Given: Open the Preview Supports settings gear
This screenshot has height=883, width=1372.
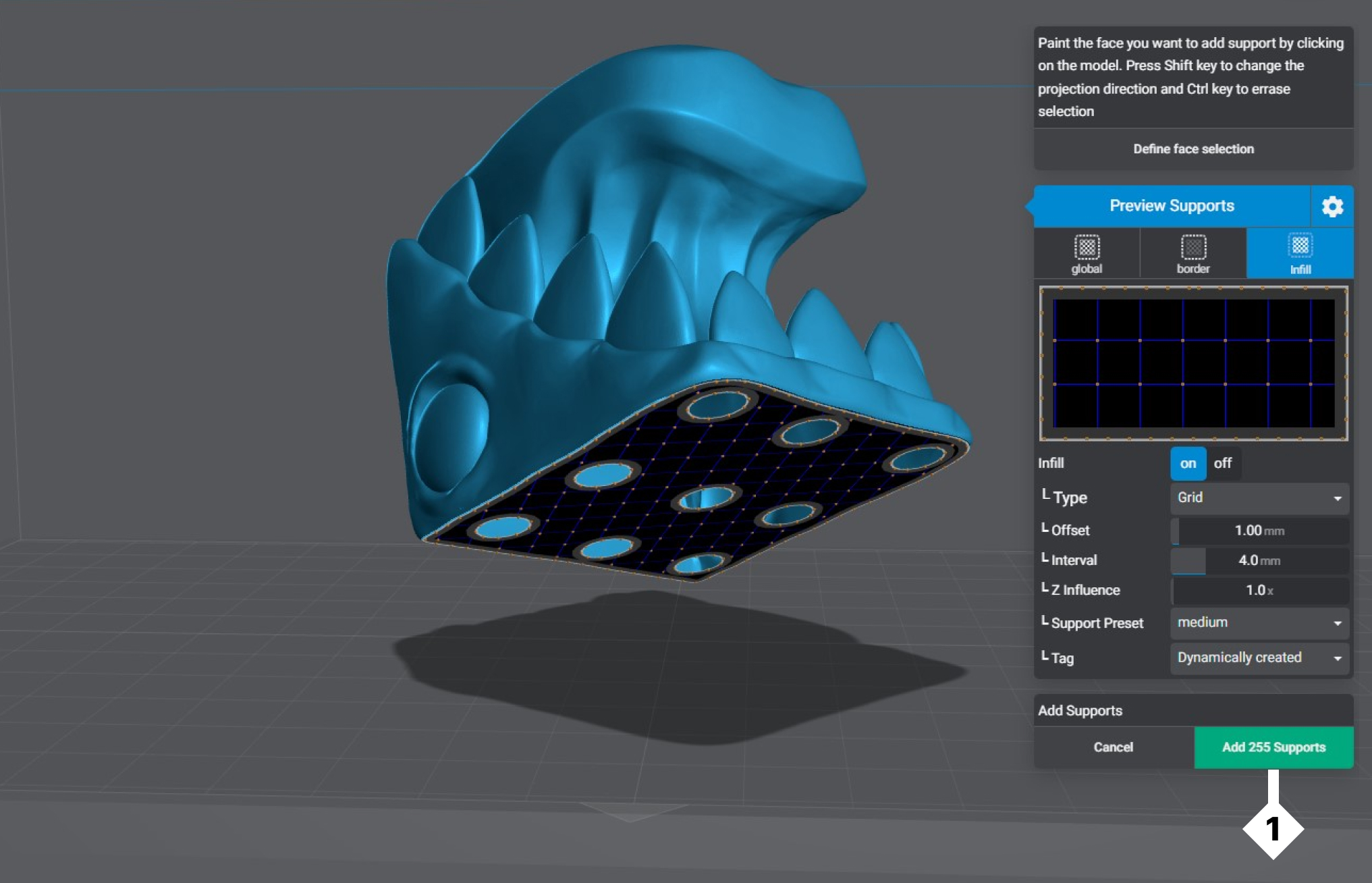Looking at the screenshot, I should click(x=1332, y=206).
